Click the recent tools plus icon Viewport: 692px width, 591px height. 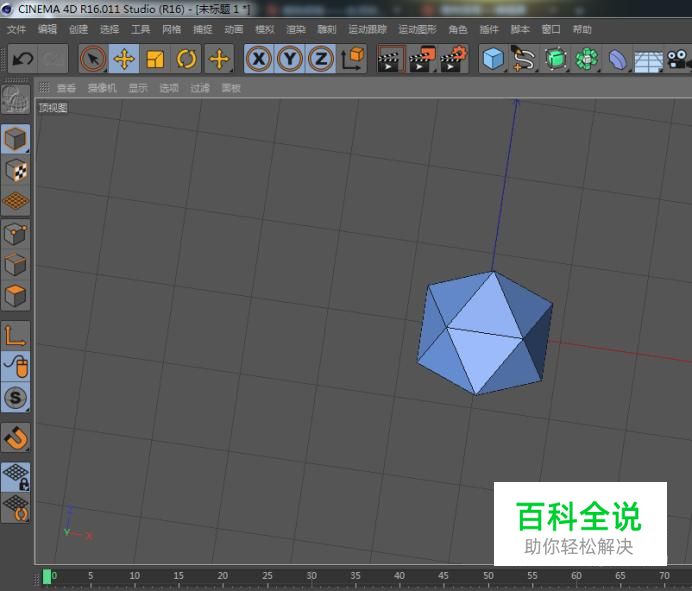(219, 59)
